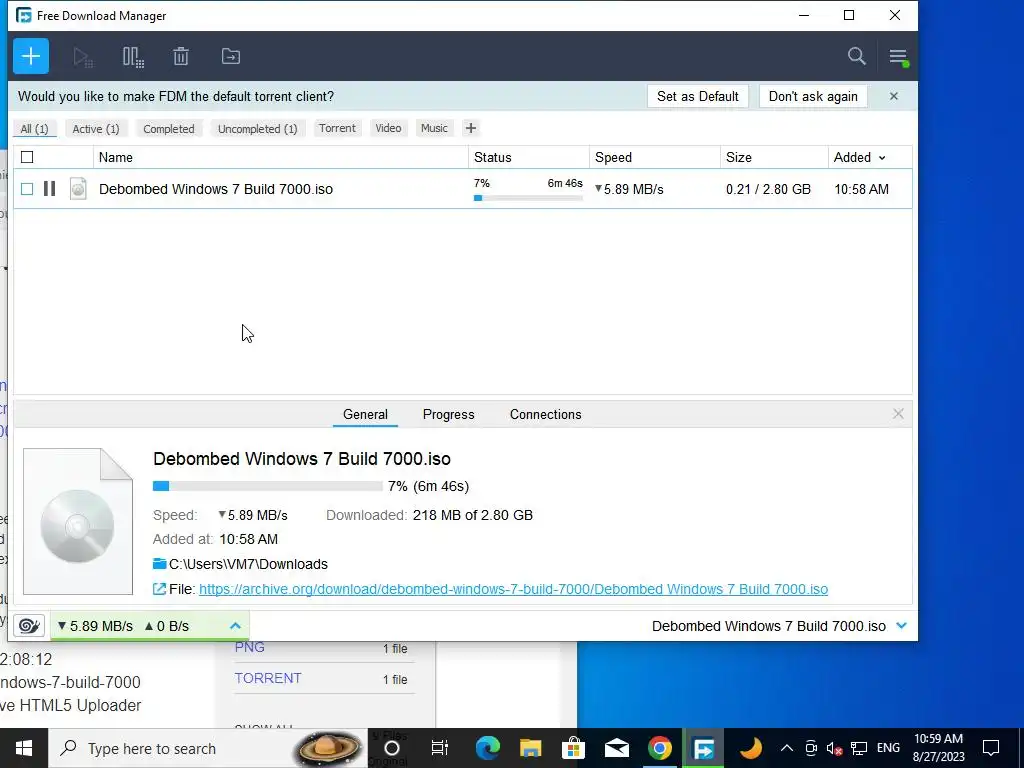Click the muted volume tray icon
Image resolution: width=1024 pixels, height=768 pixels.
(x=834, y=748)
